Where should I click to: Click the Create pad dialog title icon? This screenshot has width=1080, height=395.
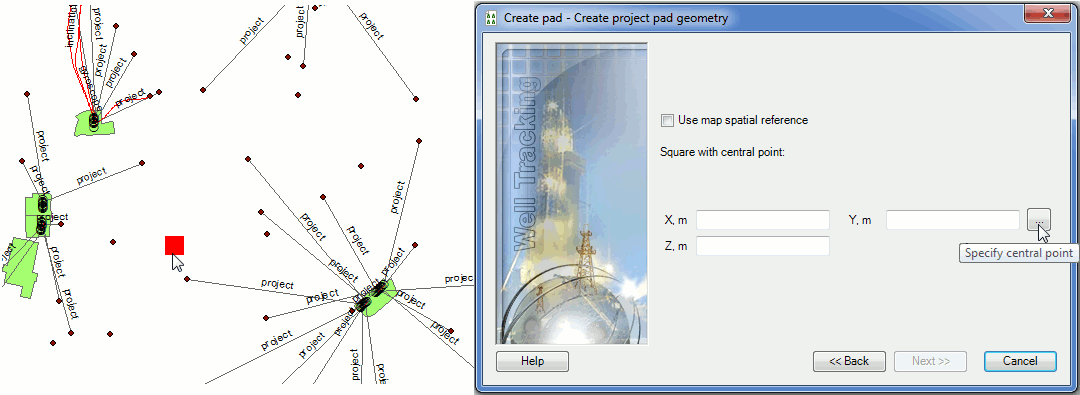491,18
